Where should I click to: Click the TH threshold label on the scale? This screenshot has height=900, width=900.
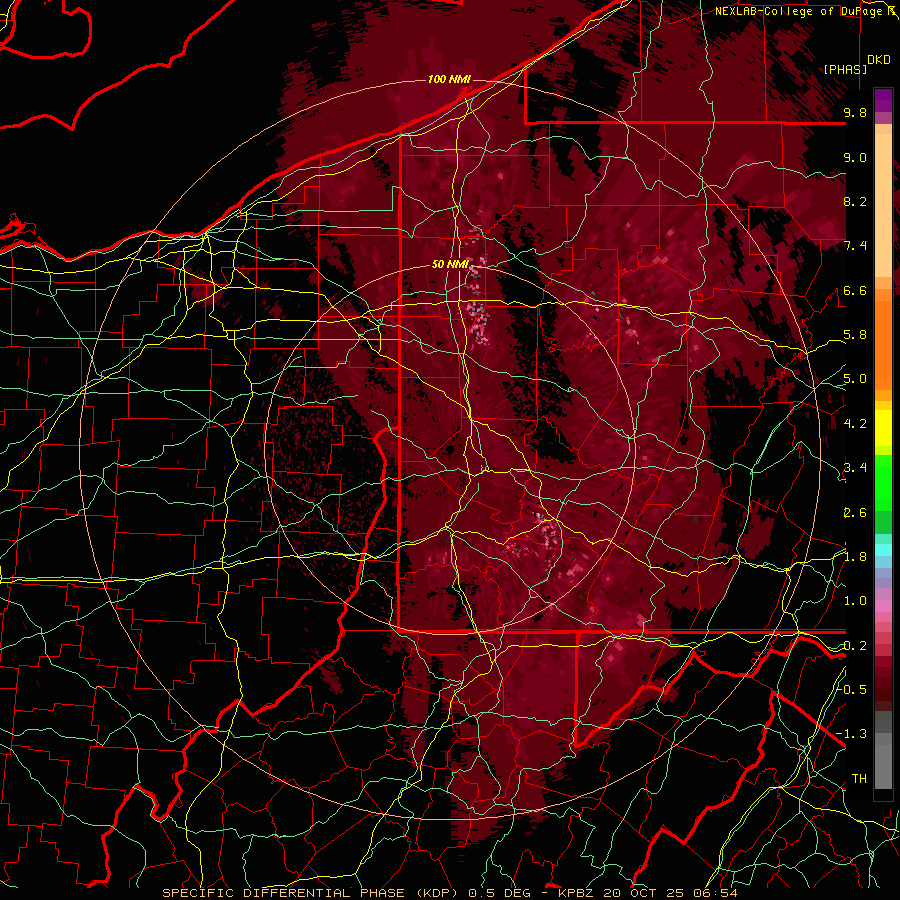pyautogui.click(x=859, y=778)
